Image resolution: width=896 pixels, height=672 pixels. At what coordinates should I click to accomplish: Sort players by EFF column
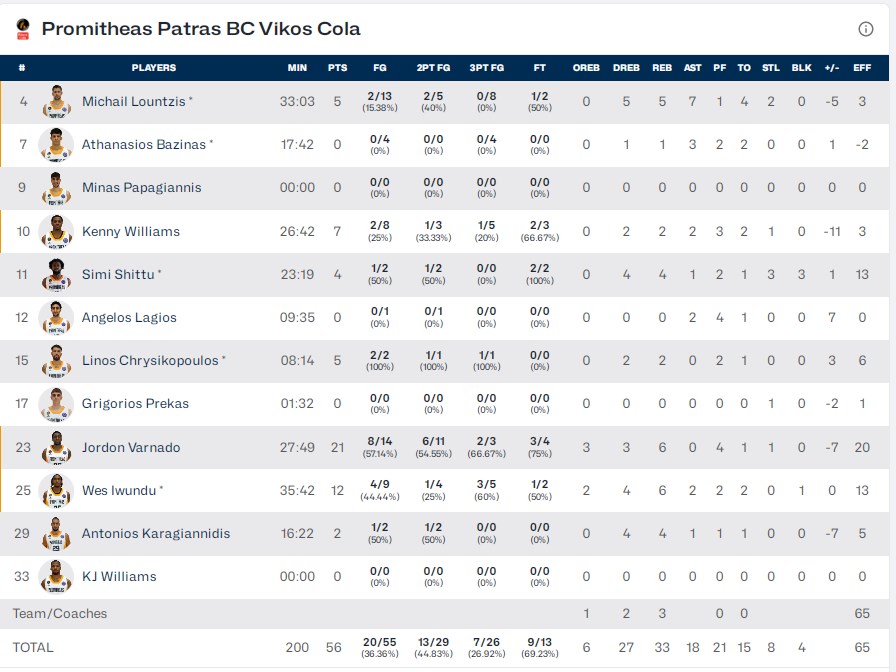862,68
